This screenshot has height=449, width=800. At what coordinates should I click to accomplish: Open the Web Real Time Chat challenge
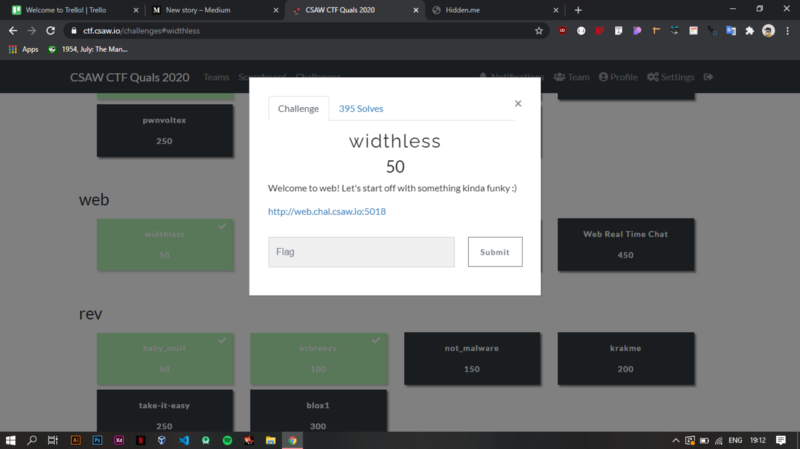click(x=626, y=244)
